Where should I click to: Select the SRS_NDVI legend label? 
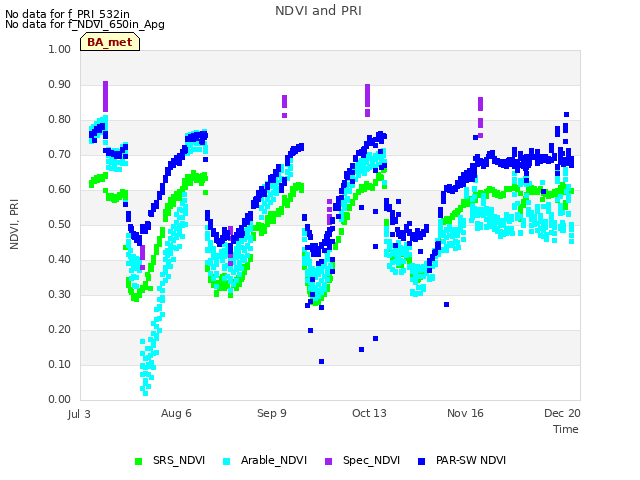pyautogui.click(x=179, y=460)
